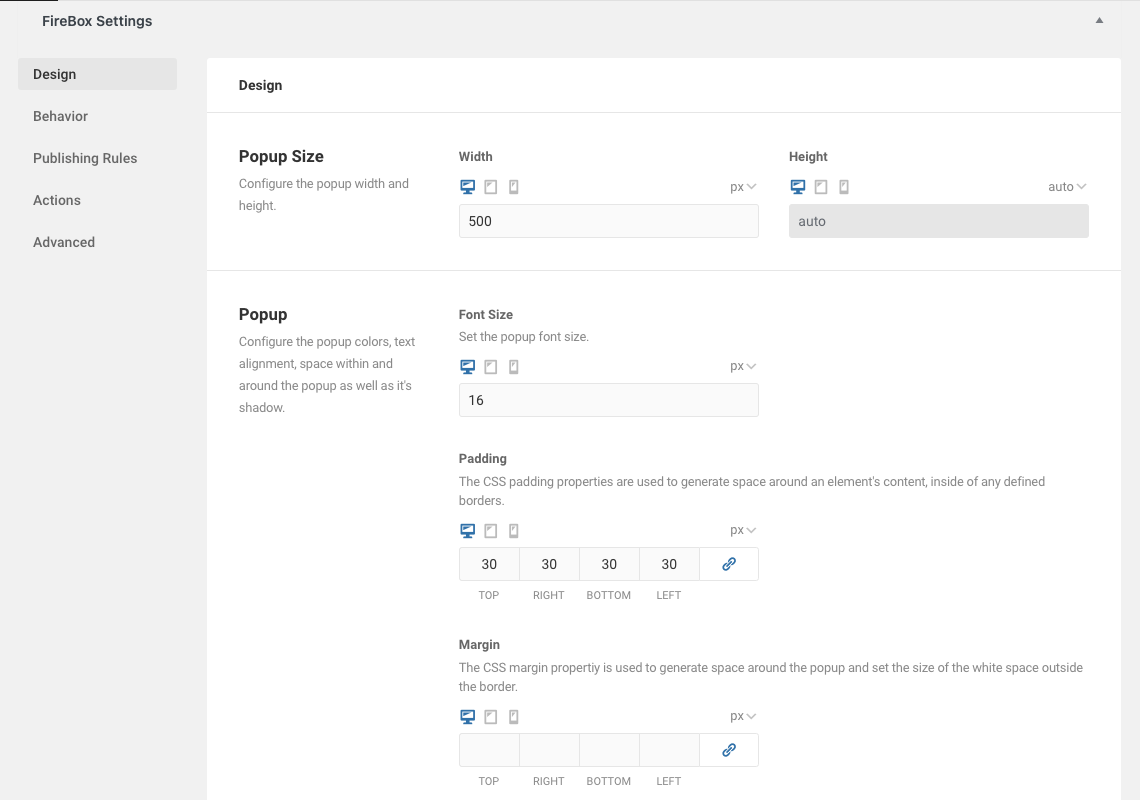Switch to the Advanced tab

coord(64,242)
